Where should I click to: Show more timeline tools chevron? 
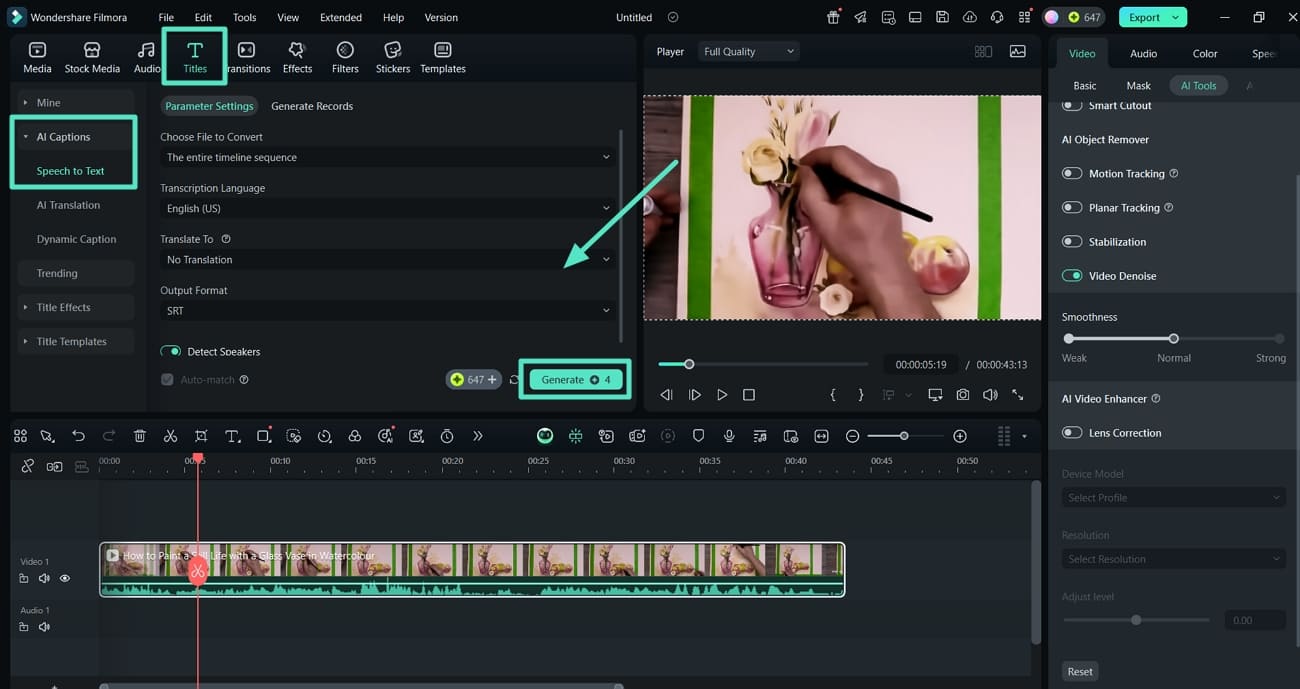coord(477,436)
